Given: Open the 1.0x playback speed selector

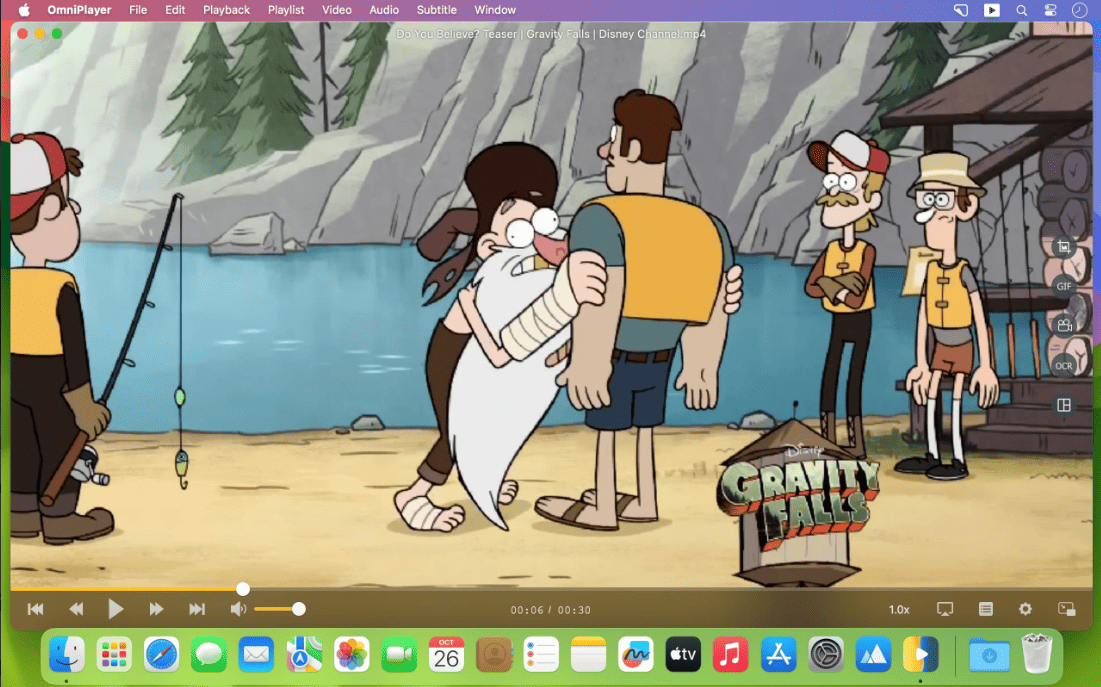Looking at the screenshot, I should pyautogui.click(x=899, y=610).
